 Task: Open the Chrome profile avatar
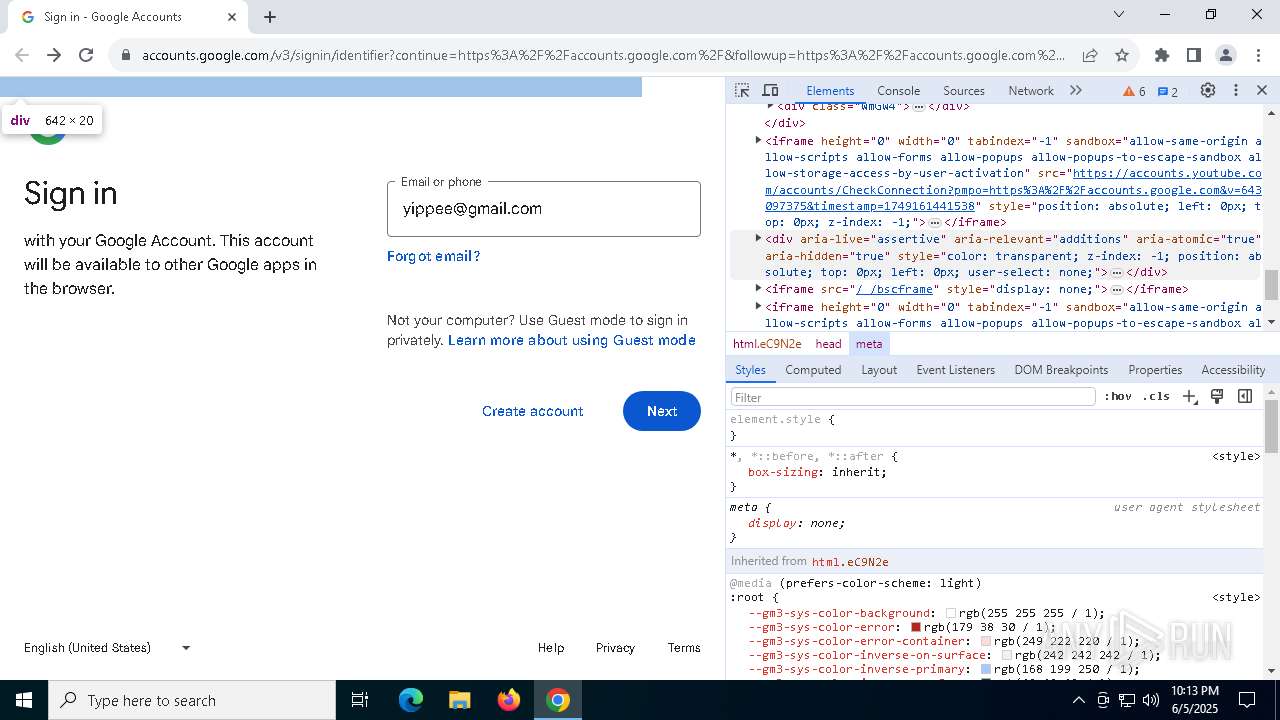(x=1226, y=55)
